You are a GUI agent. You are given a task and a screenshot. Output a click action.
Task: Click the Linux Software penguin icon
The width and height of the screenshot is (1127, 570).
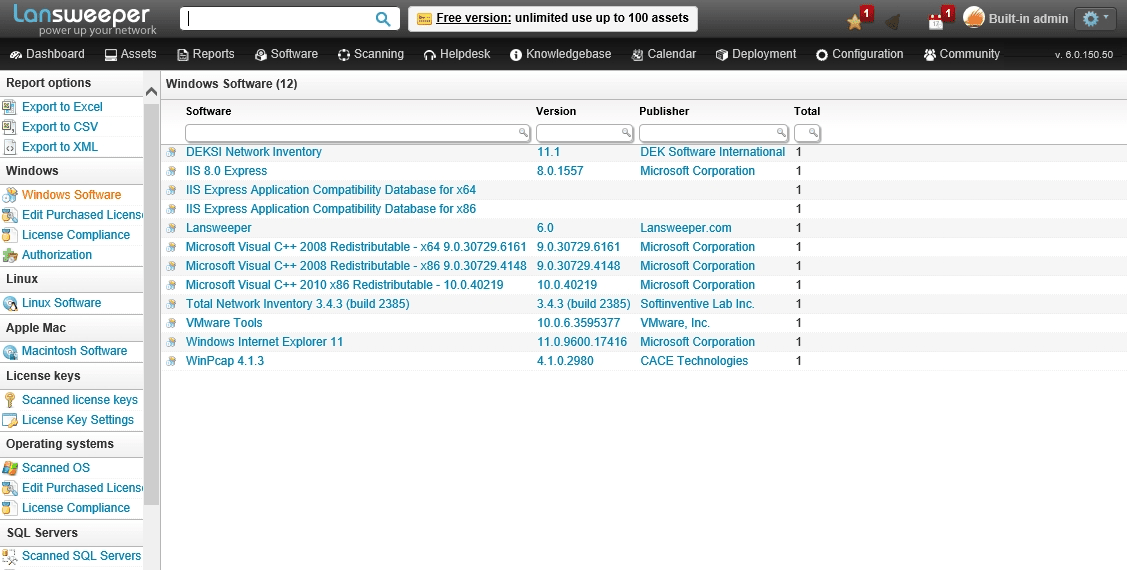9,303
